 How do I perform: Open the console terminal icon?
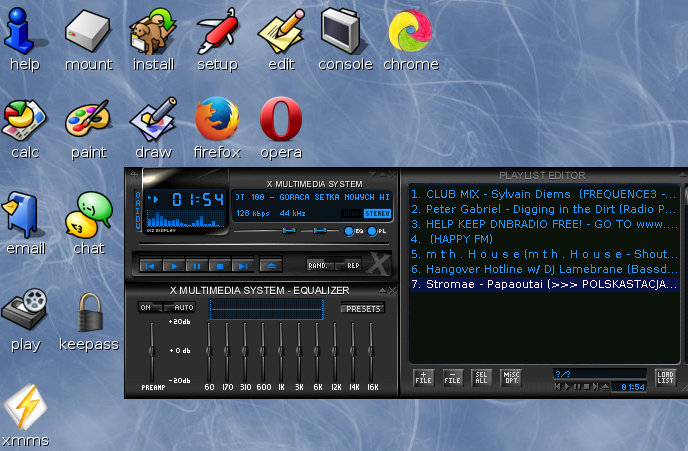tap(345, 39)
